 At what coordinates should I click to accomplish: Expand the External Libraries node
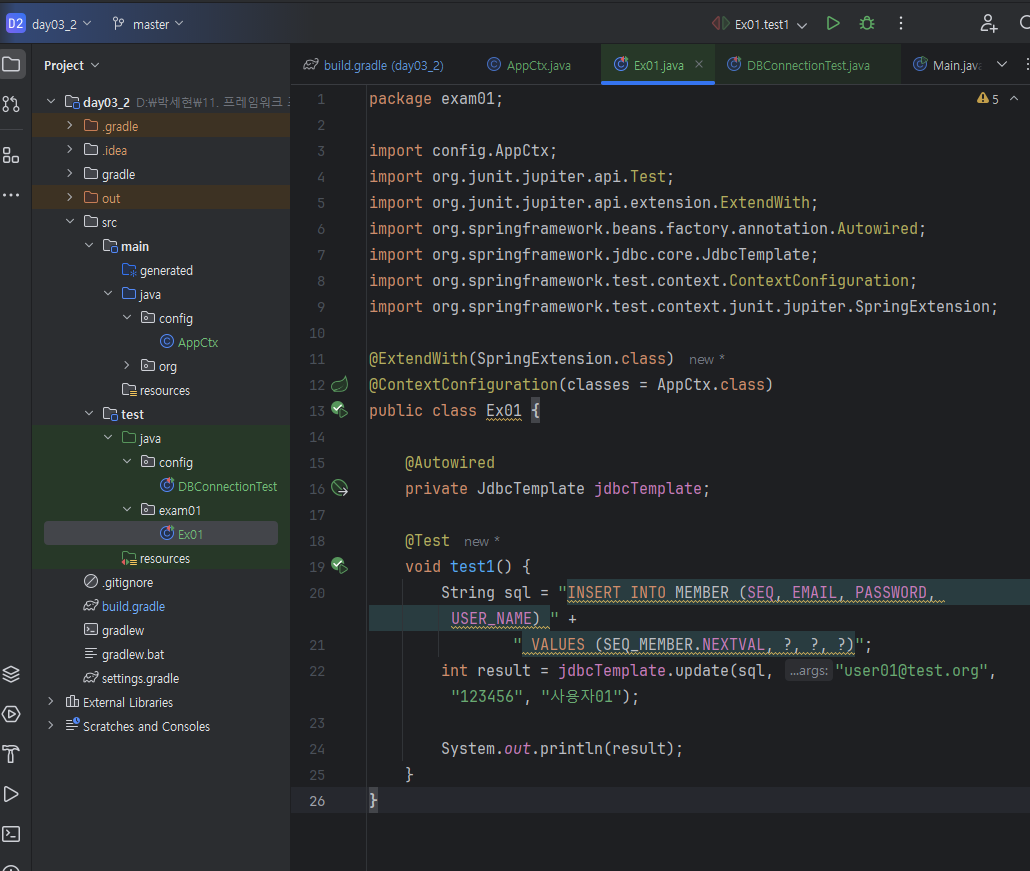coord(51,702)
